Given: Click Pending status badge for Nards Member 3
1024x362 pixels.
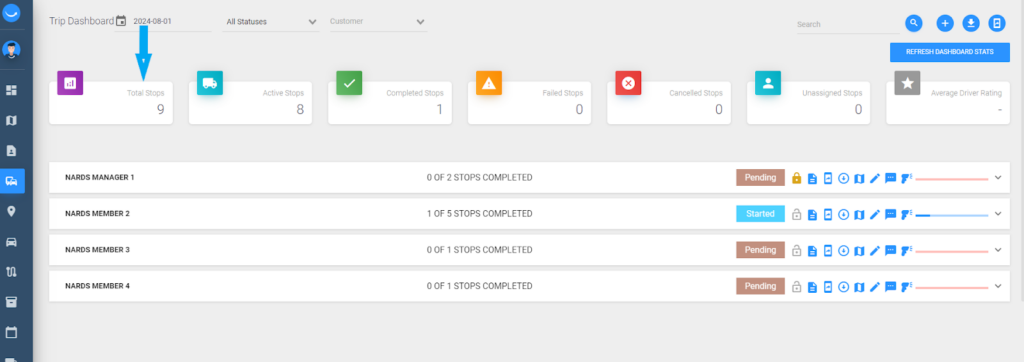Looking at the screenshot, I should (x=760, y=250).
